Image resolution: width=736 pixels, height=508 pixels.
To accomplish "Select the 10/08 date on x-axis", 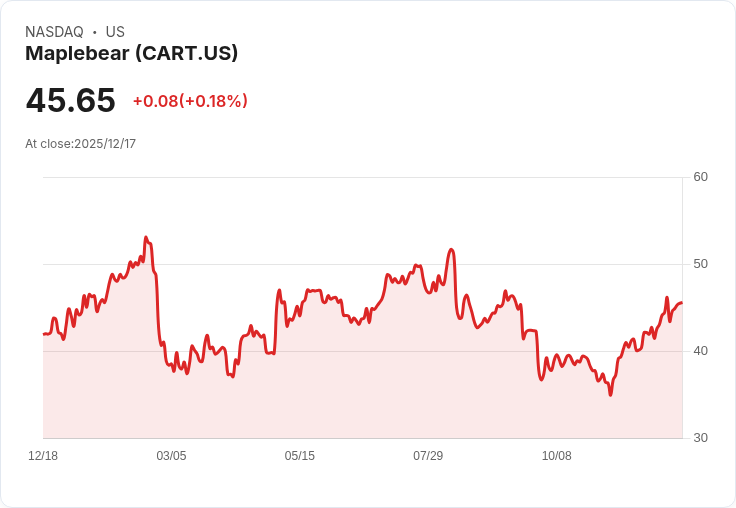I will pyautogui.click(x=556, y=456).
